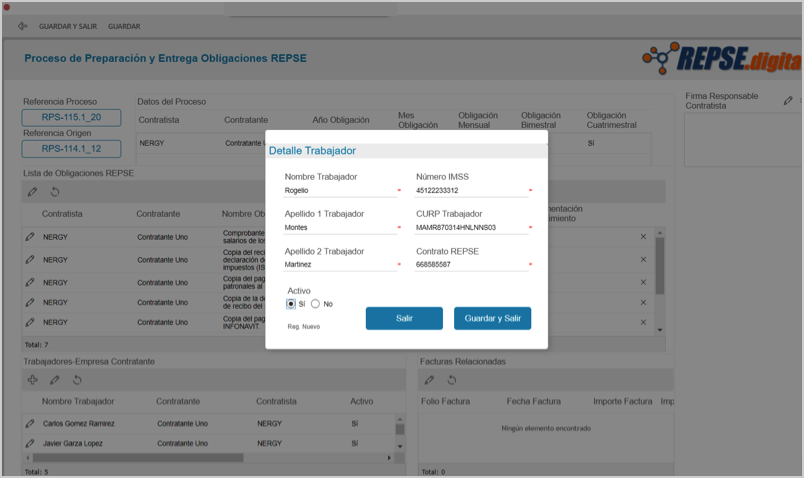Click workers table vertical scrollbar down arrow
The image size is (804, 478).
pos(400,446)
